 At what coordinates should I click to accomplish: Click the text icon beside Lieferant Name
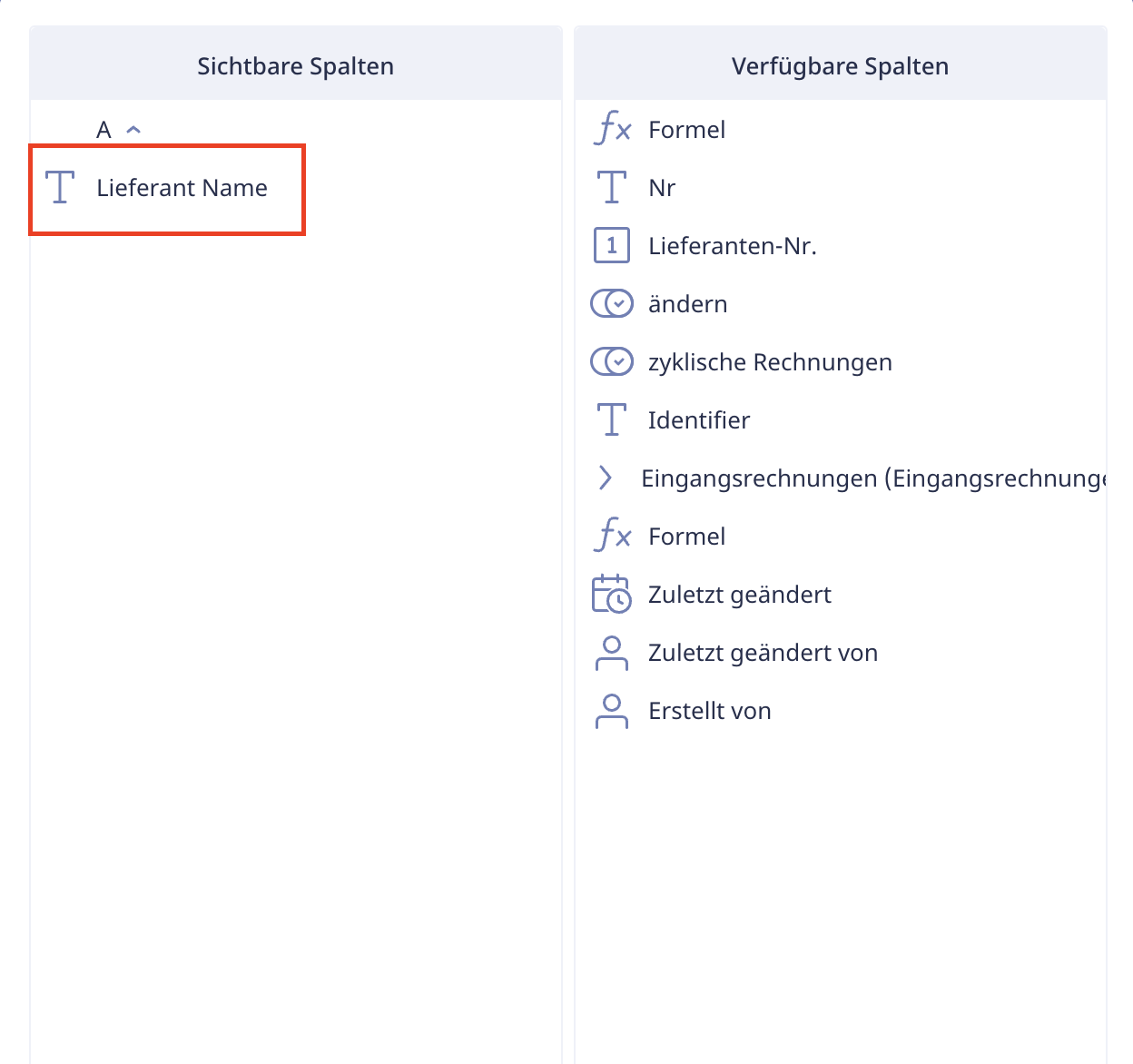[60, 188]
